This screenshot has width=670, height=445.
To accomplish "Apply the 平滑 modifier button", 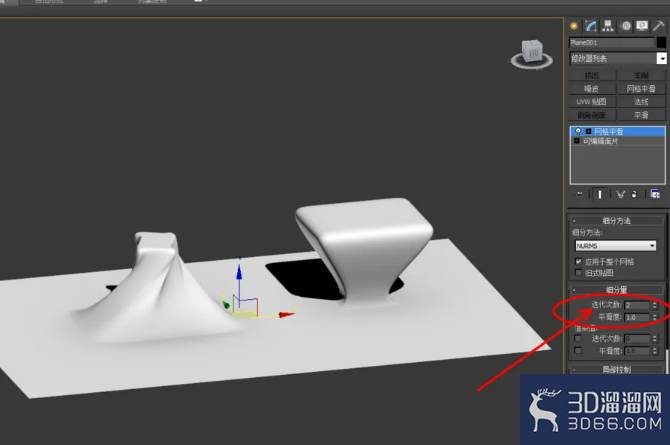I will click(641, 115).
